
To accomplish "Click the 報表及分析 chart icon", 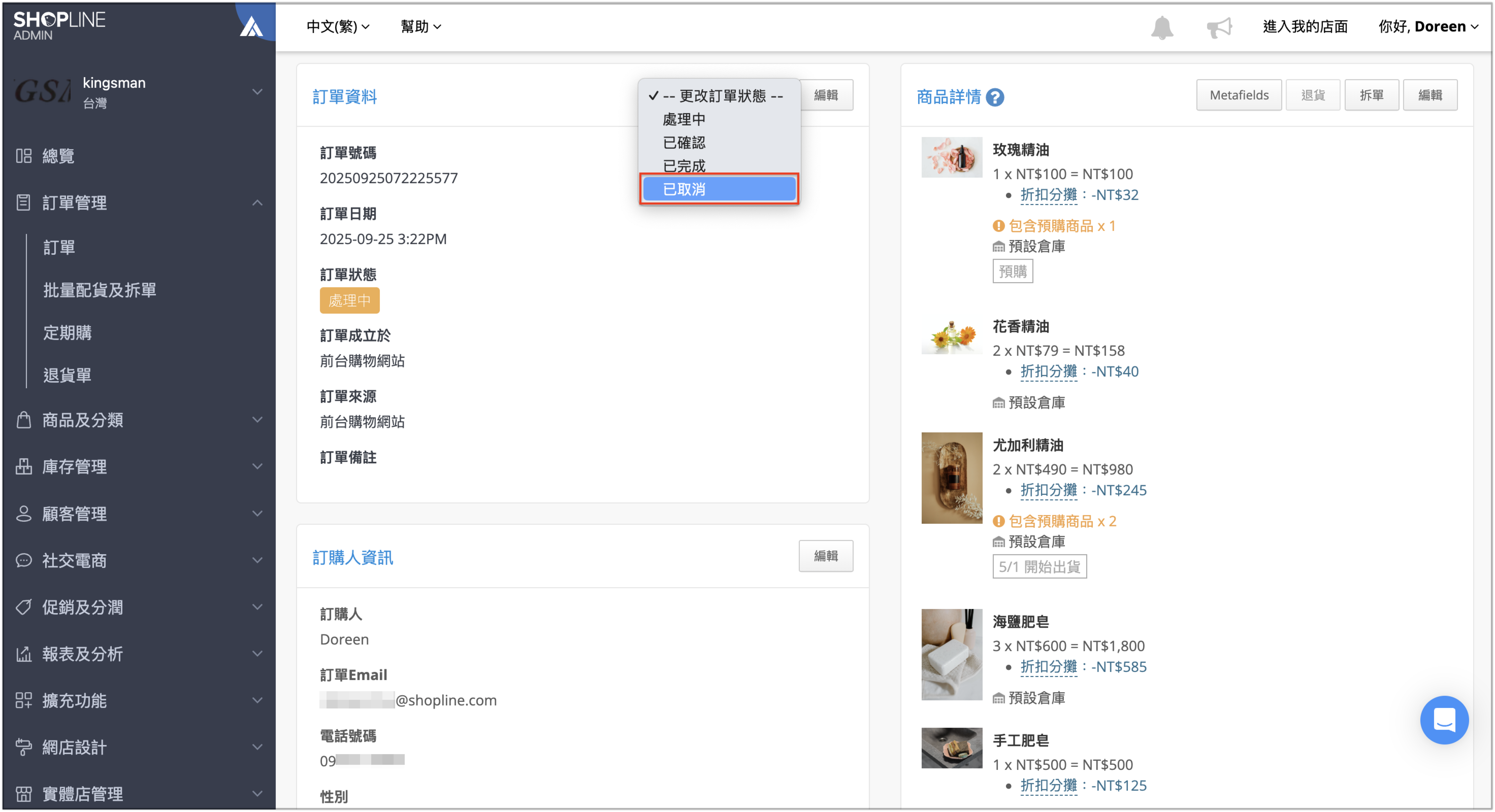I will pos(24,654).
